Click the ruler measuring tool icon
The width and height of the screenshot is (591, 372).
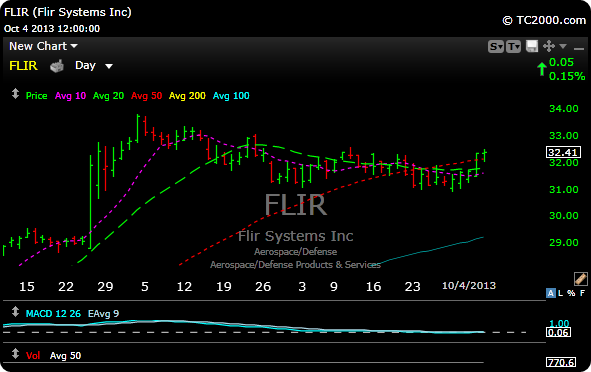coord(580,279)
